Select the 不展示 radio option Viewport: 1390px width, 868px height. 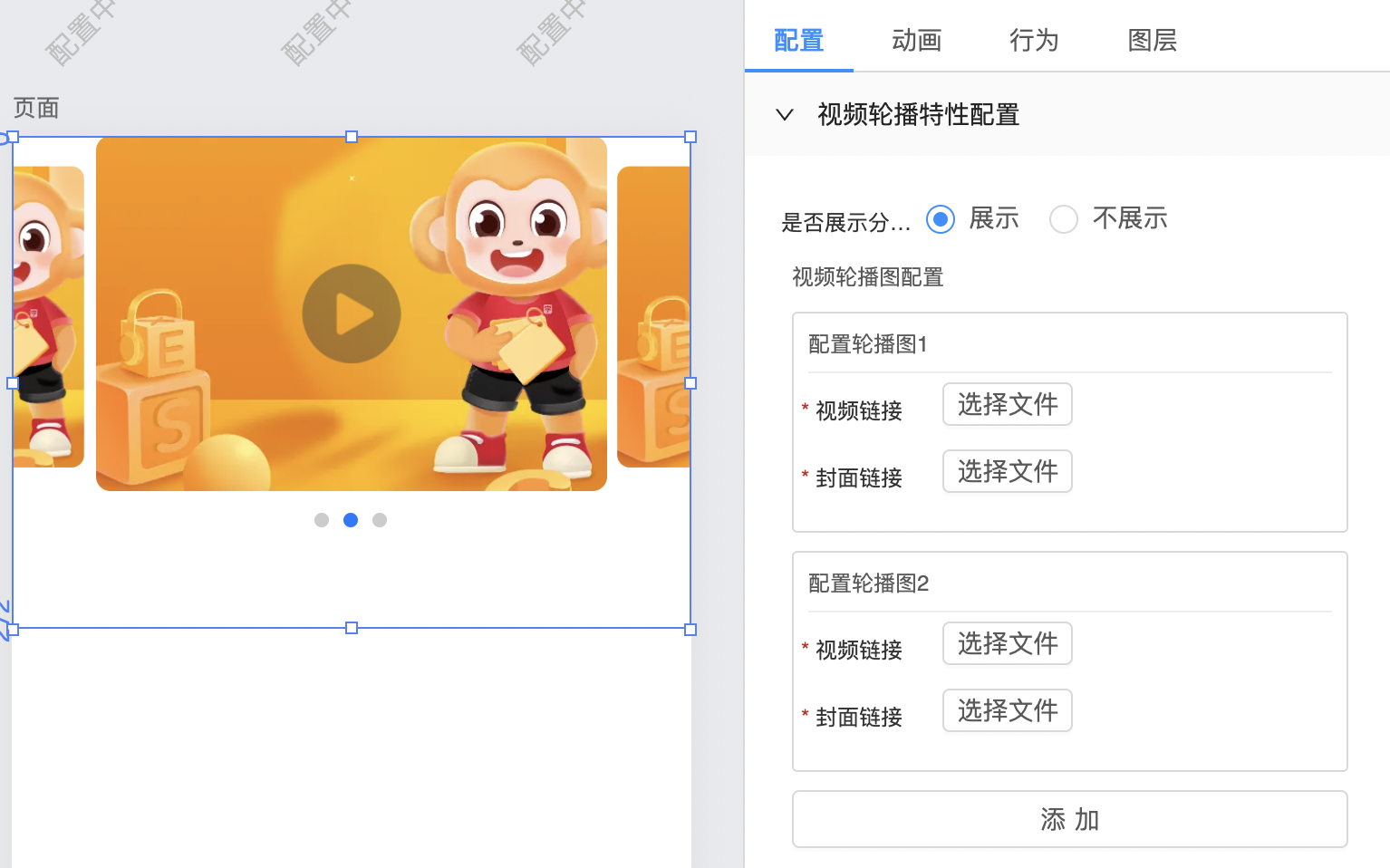tap(1064, 219)
